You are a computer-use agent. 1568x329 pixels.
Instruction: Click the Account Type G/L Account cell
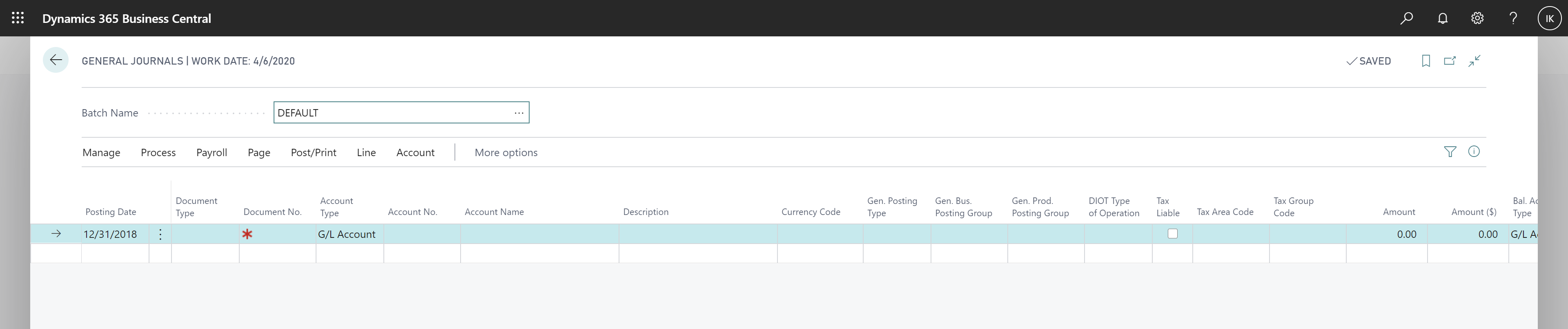(350, 234)
